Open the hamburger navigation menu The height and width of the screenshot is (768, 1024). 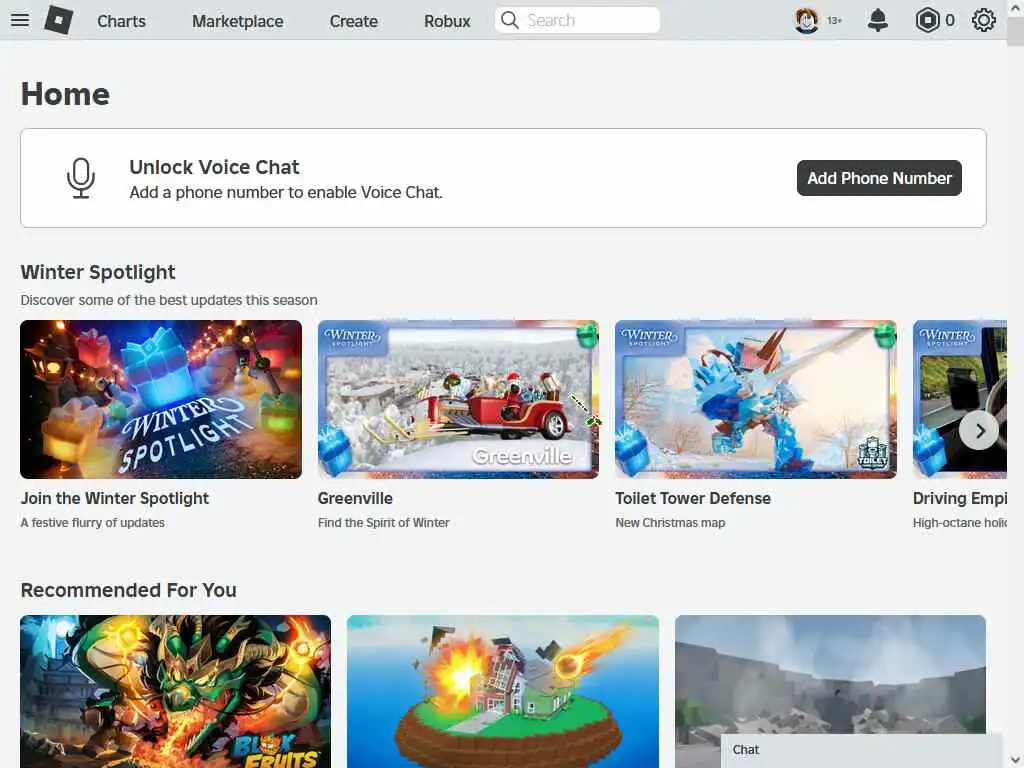pyautogui.click(x=20, y=20)
